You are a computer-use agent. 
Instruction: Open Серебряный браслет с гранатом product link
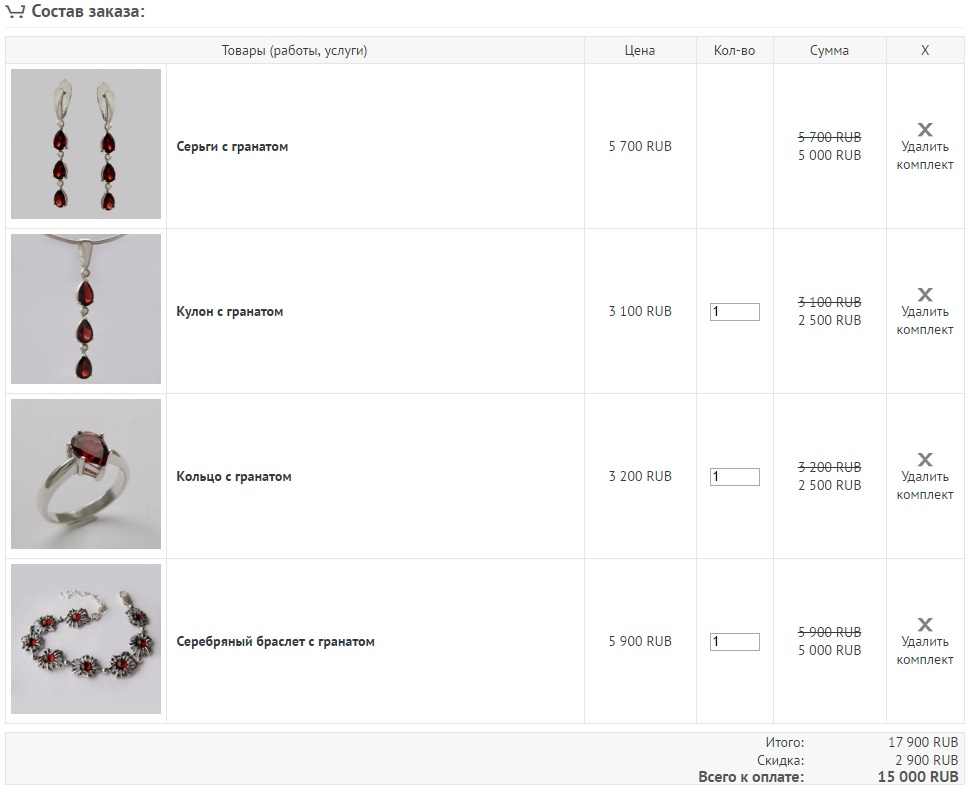tap(275, 642)
